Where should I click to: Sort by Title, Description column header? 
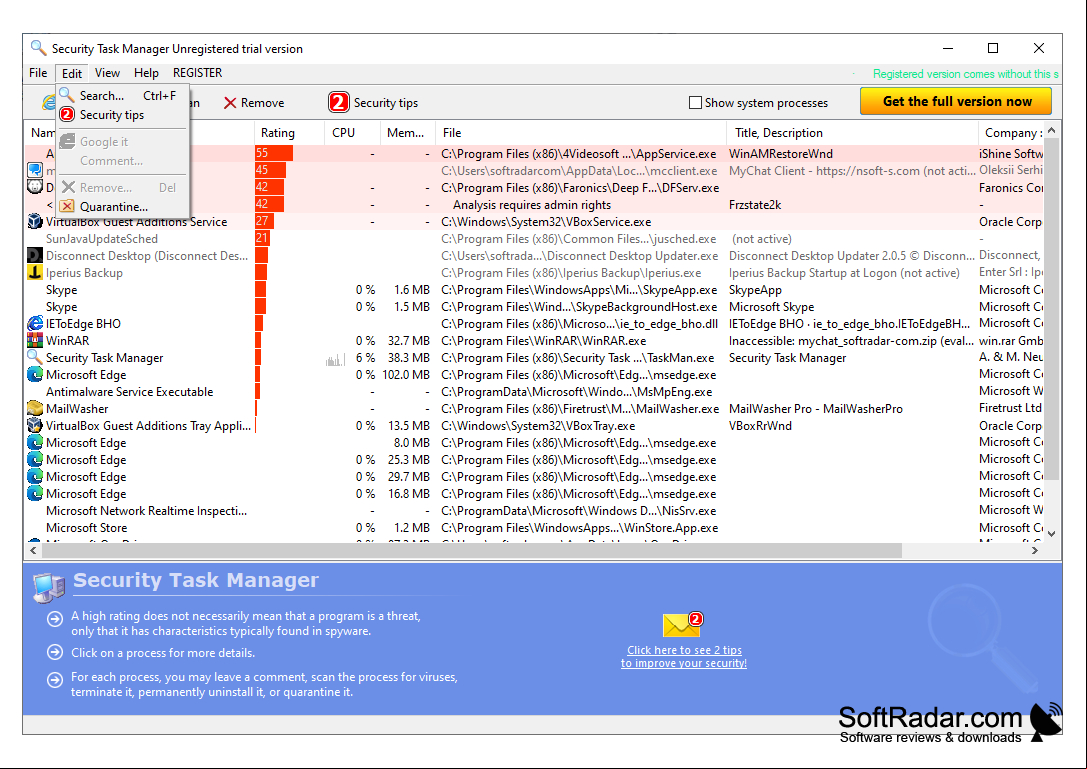(852, 132)
